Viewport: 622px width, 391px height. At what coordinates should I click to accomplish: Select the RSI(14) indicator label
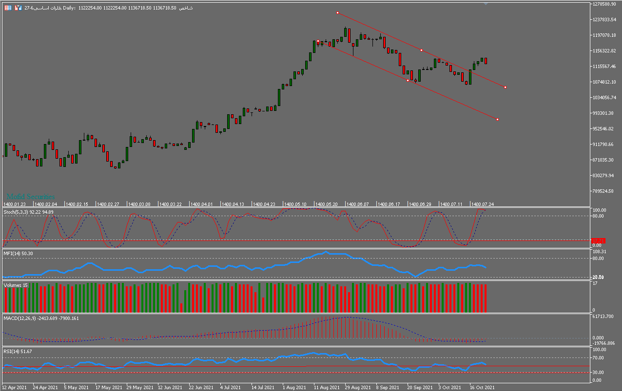[x=18, y=352]
